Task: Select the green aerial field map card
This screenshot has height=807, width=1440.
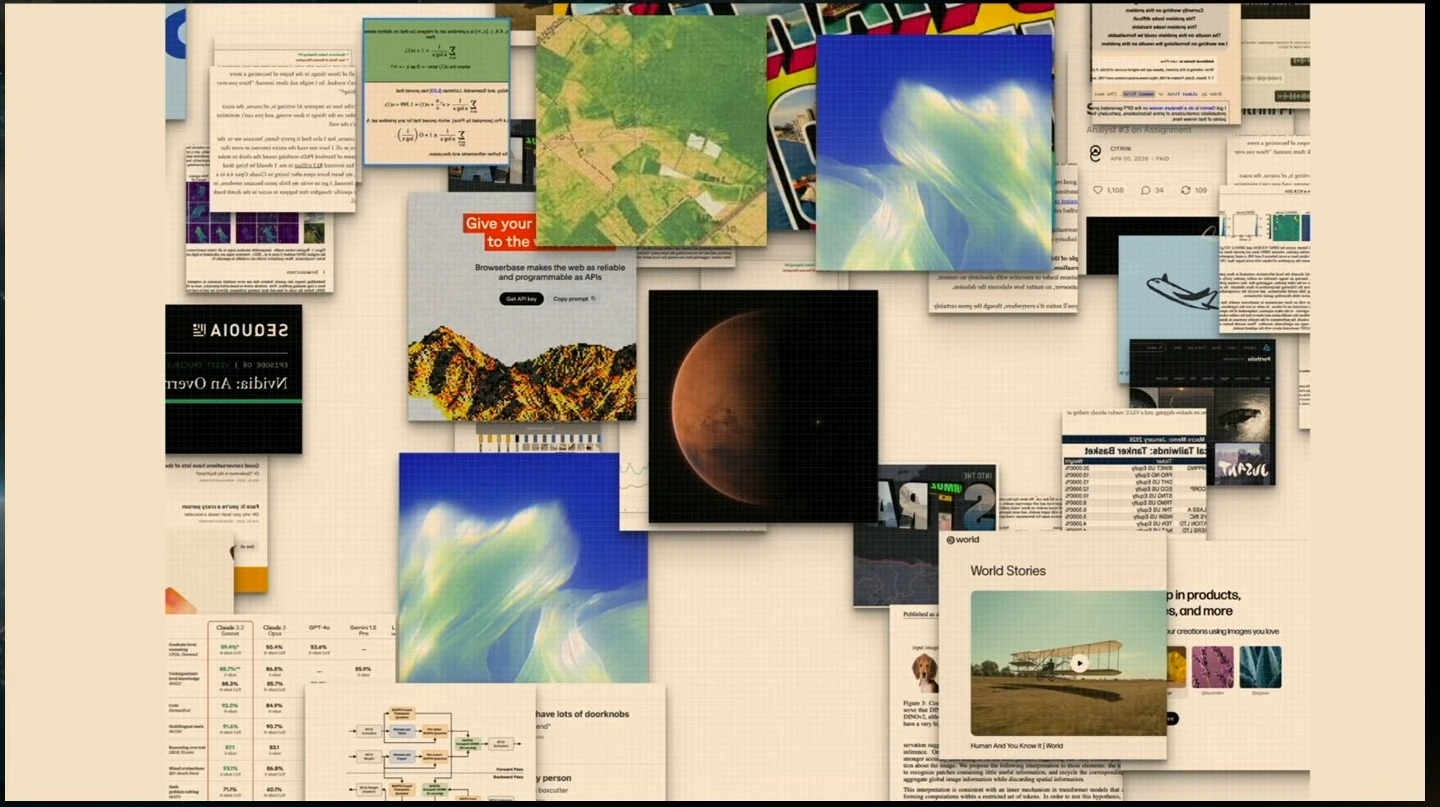Action: [651, 131]
